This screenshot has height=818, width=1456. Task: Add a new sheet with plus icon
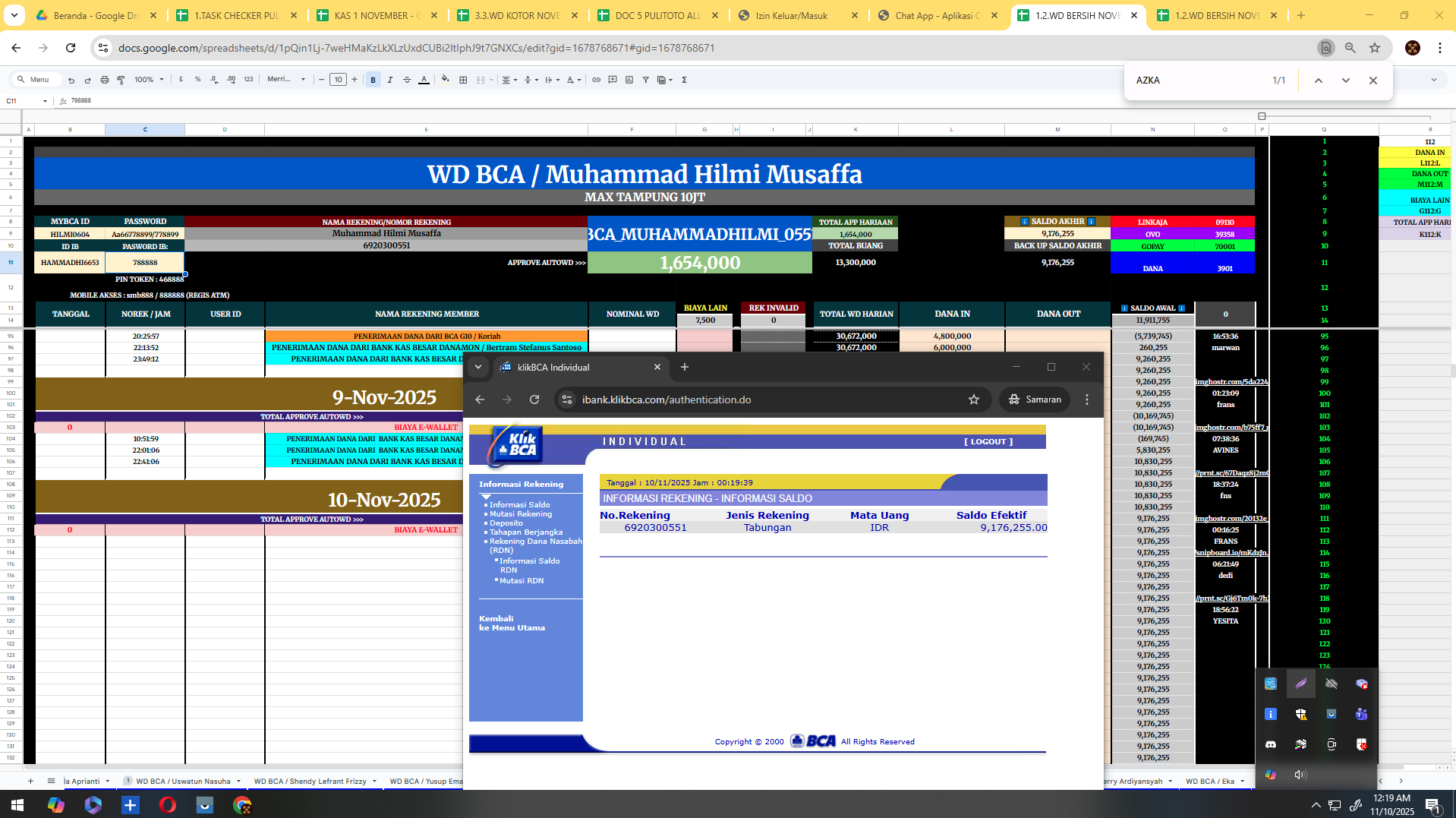tap(30, 781)
